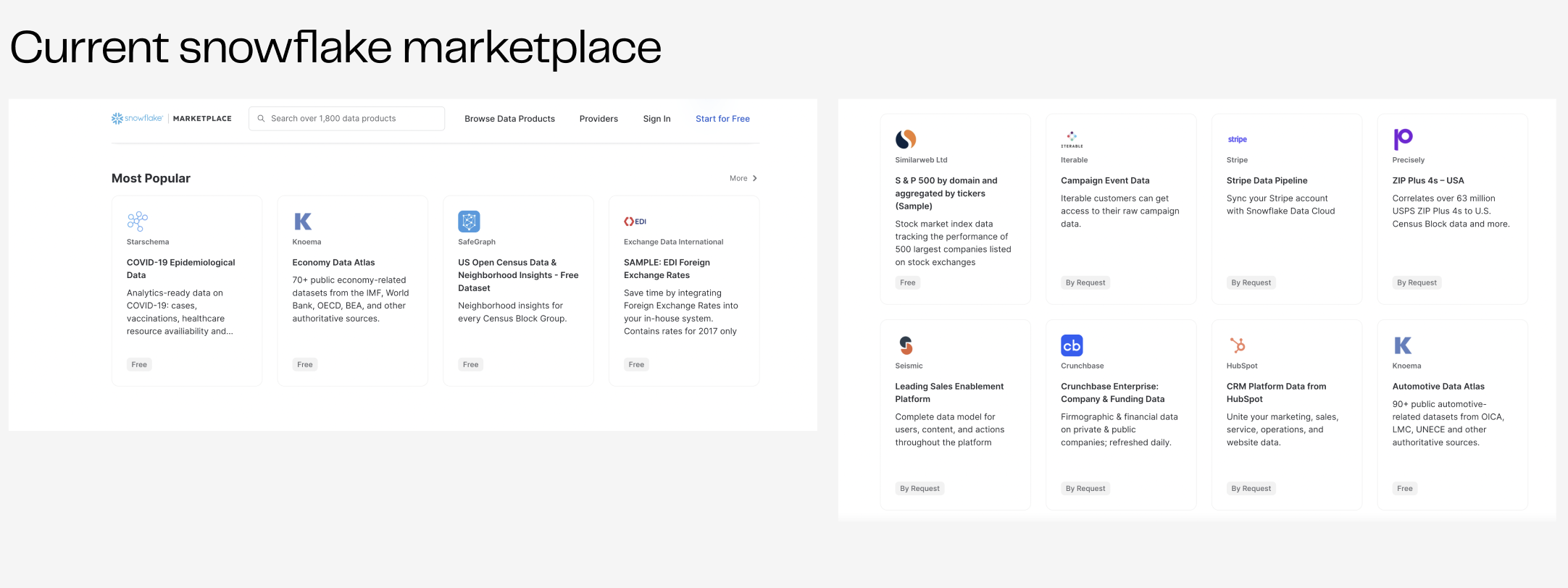Click the Seismic logo icon
The image size is (1568, 588).
point(906,345)
